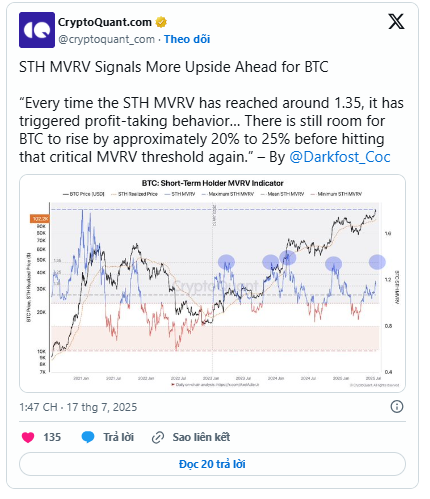Click the rightmost blue highlight circle on chart

tap(377, 262)
